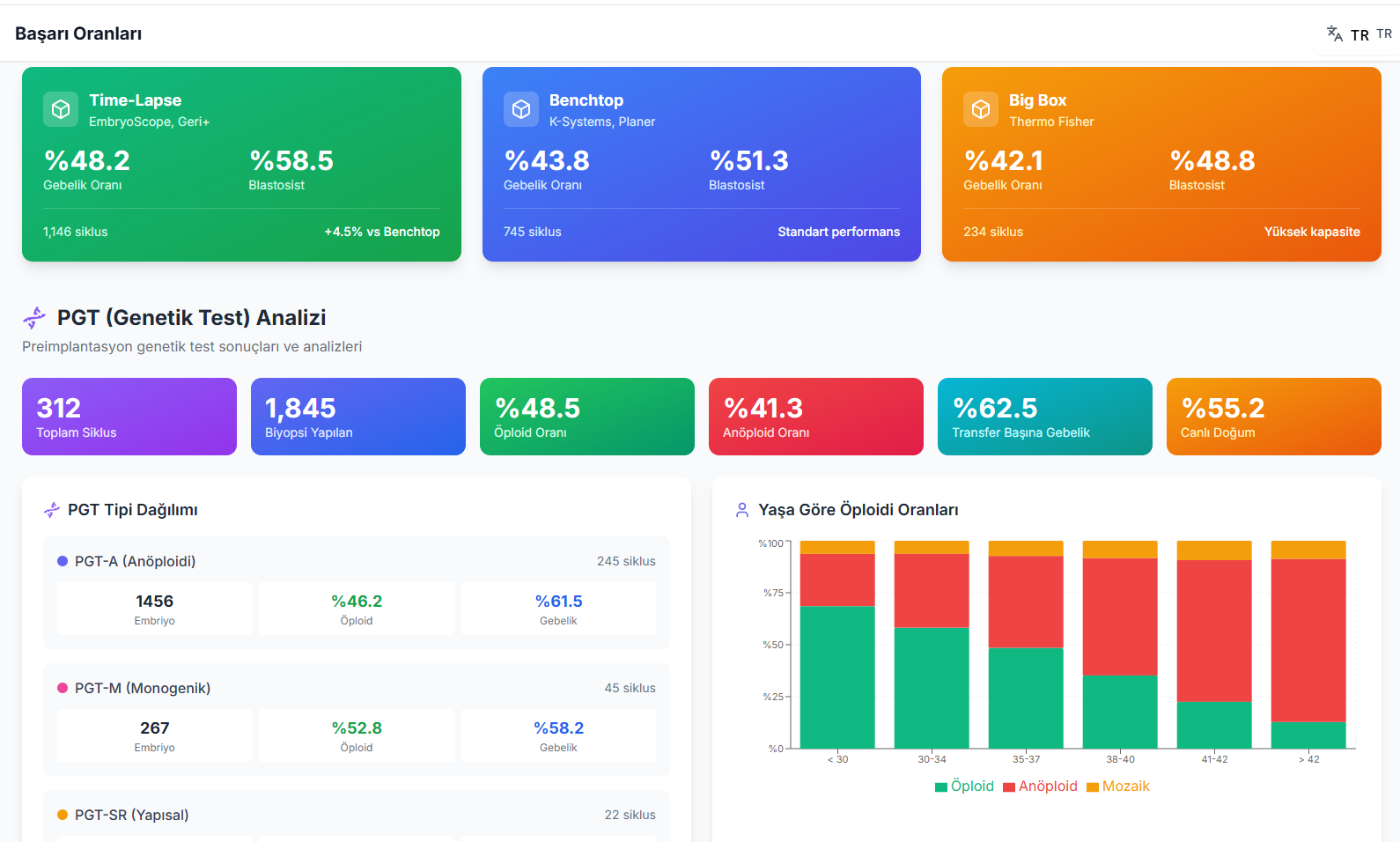Click the %48.8 Blastosist value
This screenshot has height=842, width=1400.
click(x=1212, y=160)
